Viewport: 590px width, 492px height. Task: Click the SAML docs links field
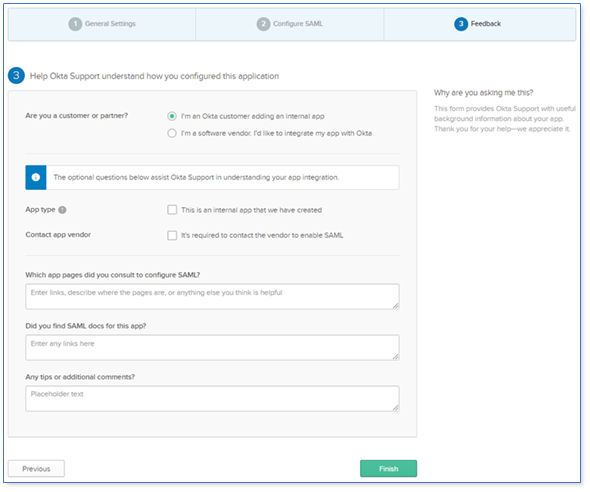[x=212, y=347]
